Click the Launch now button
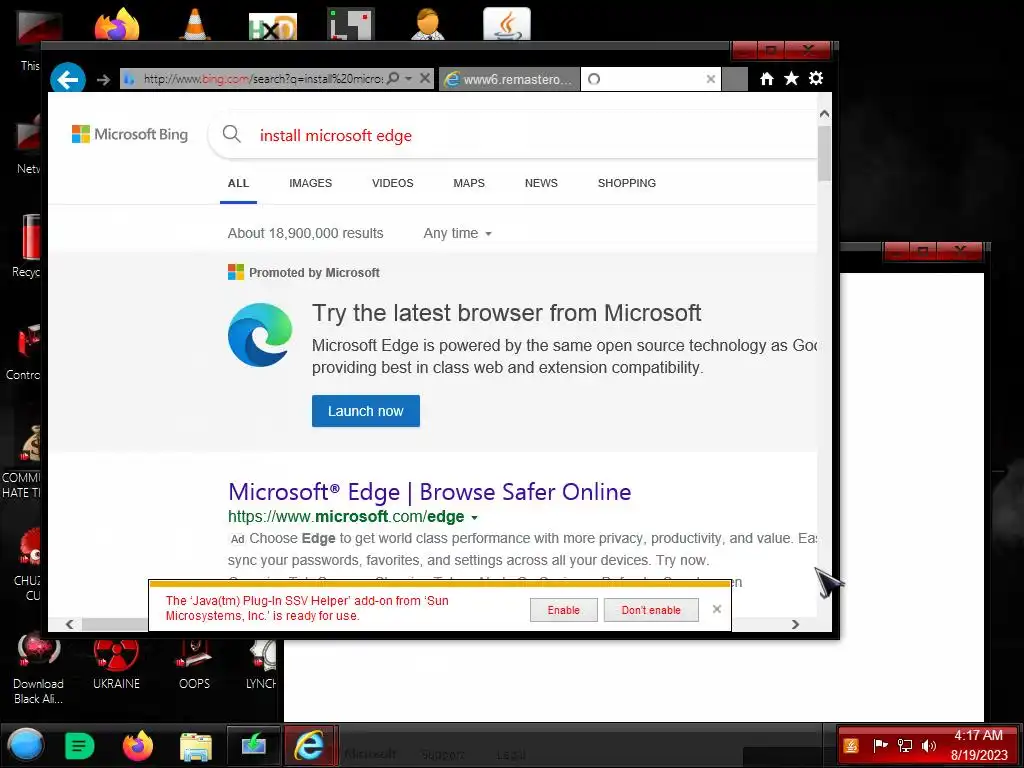The height and width of the screenshot is (768, 1024). [366, 411]
